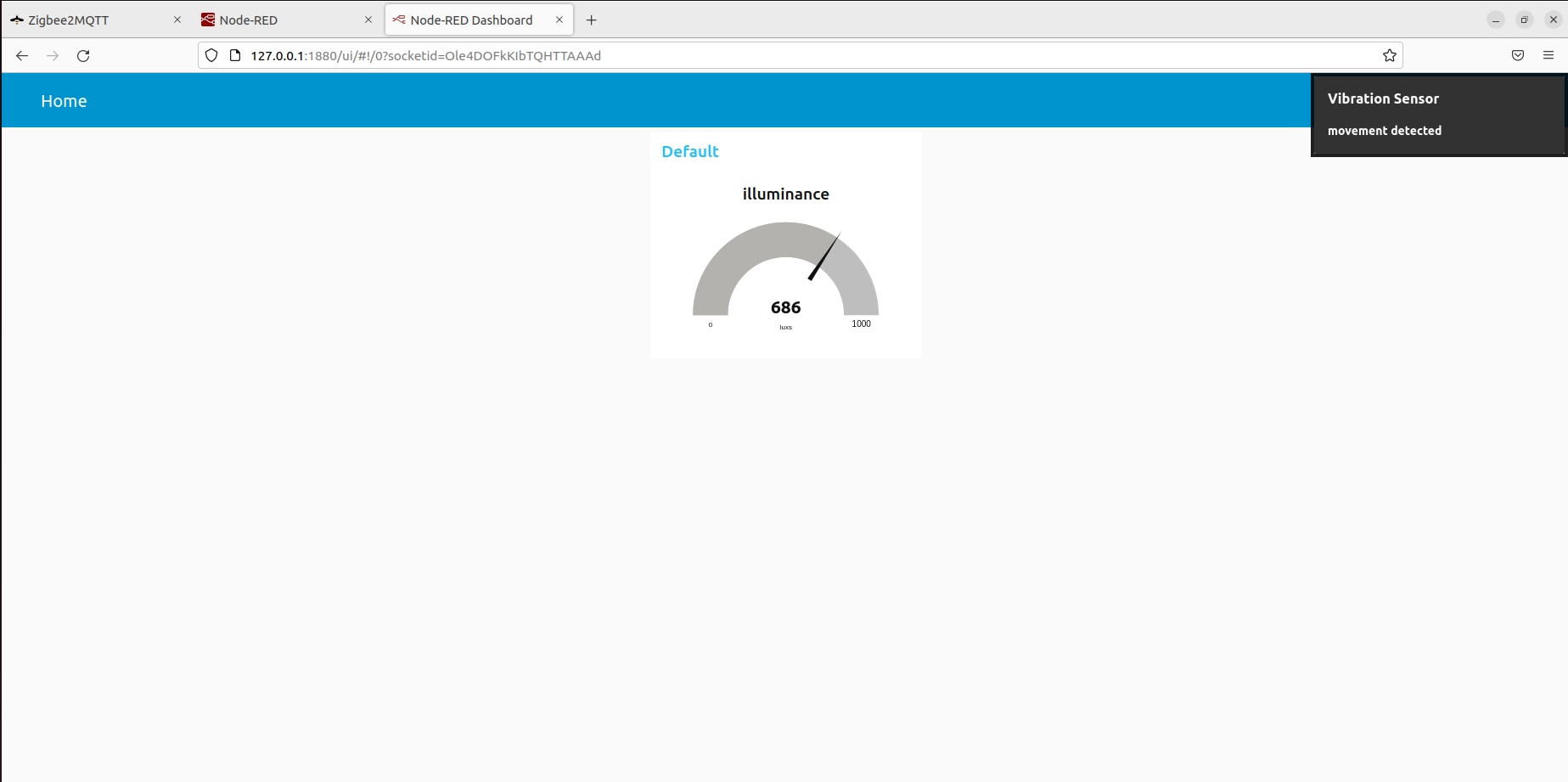Close the Node-RED tab

368,20
